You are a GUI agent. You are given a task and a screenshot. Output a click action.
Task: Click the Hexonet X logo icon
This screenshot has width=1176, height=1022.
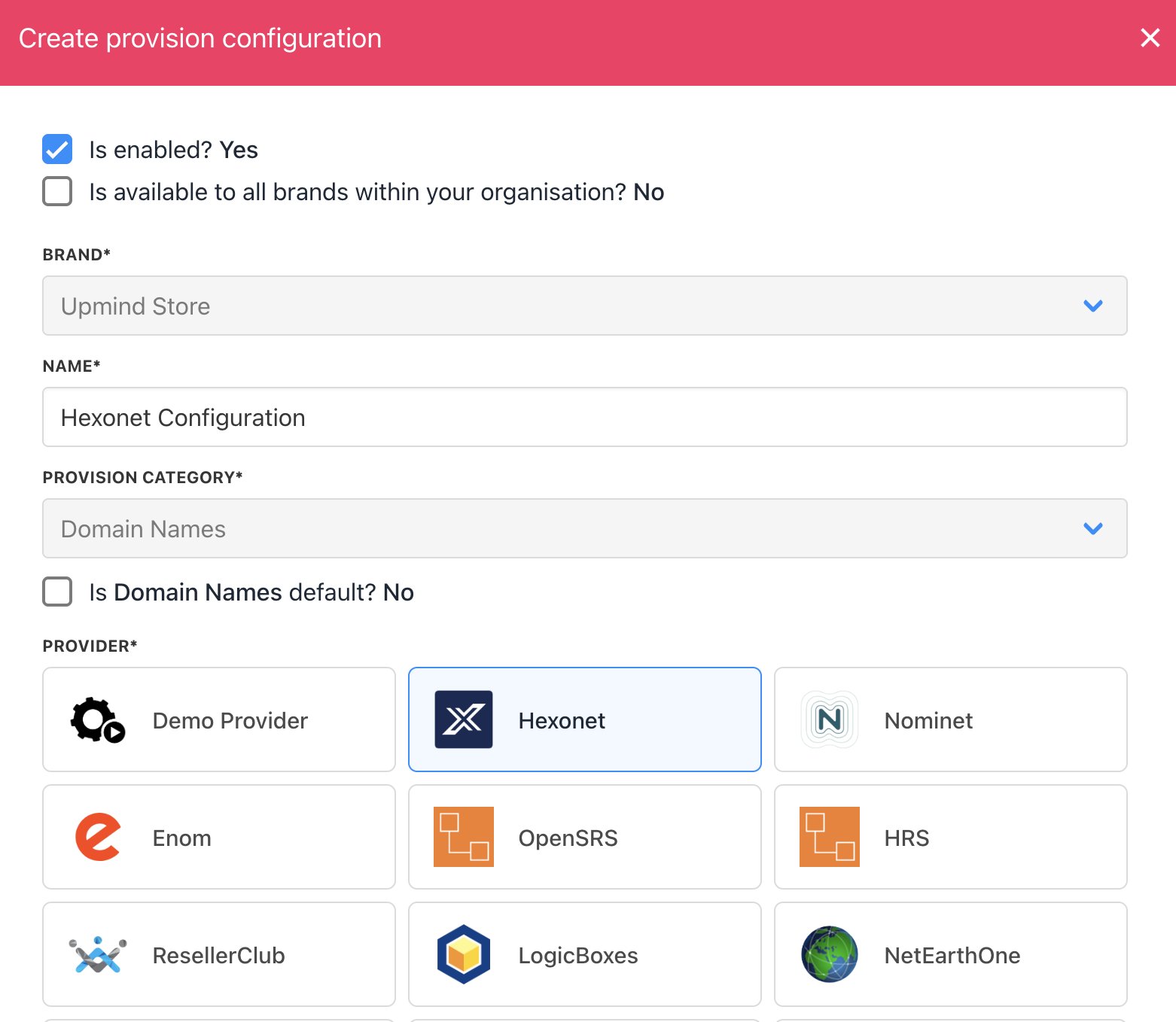click(464, 719)
